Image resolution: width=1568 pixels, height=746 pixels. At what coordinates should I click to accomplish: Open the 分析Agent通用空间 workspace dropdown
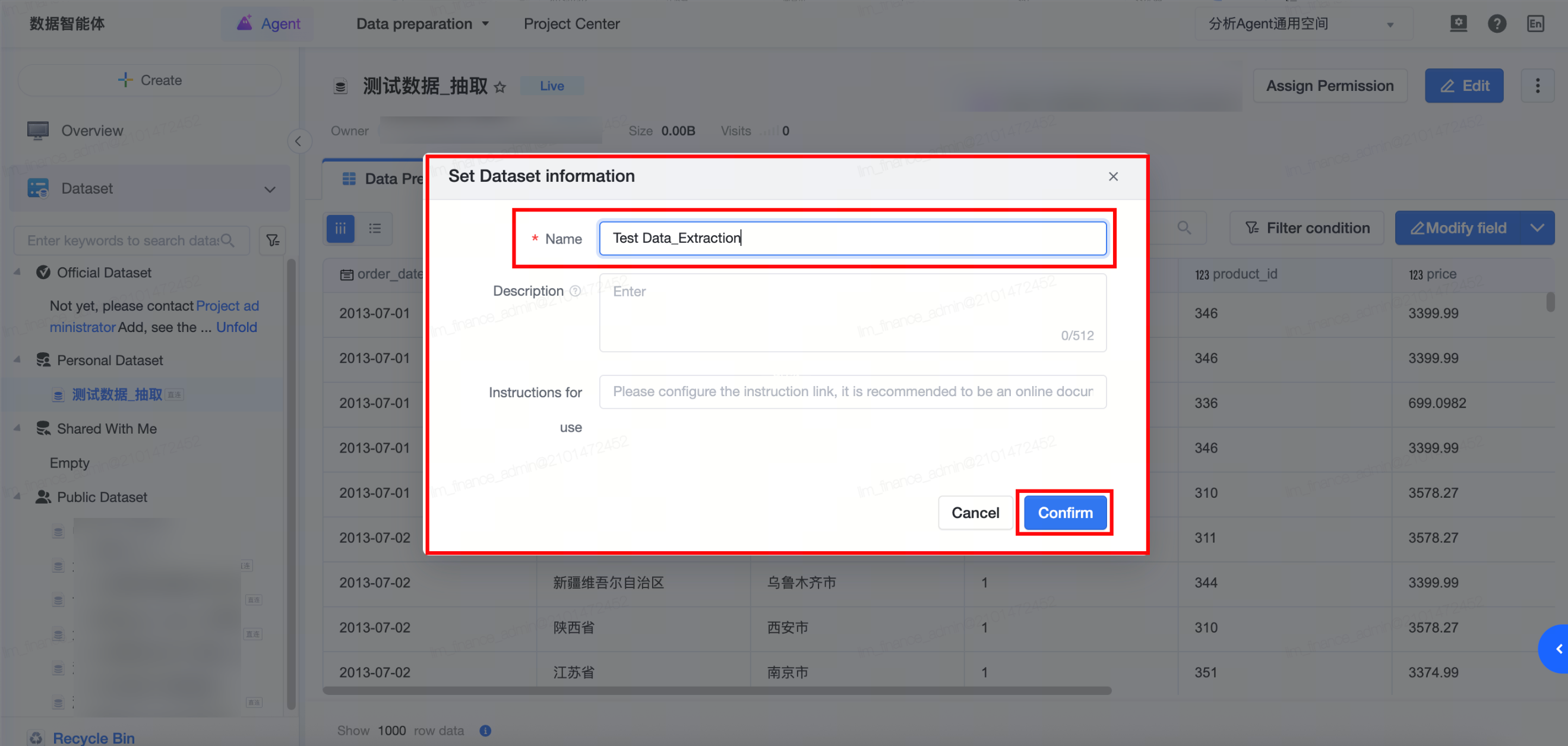click(1303, 24)
